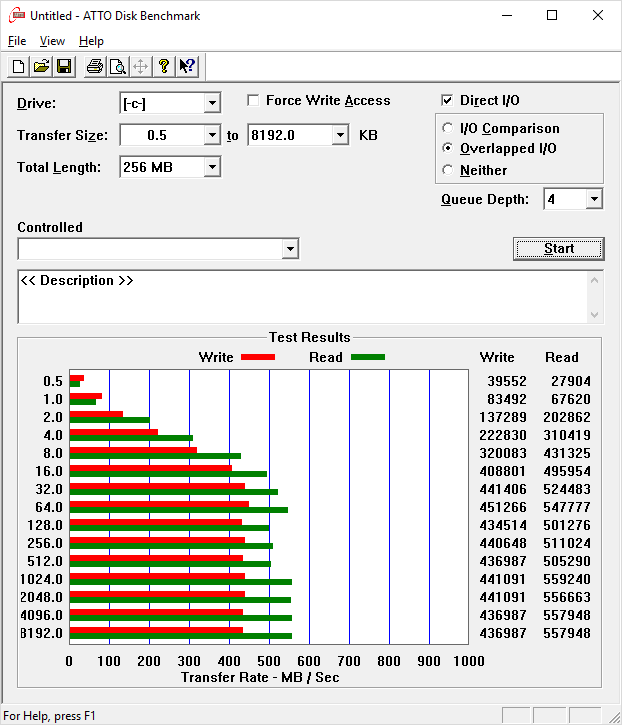
Task: Click the 'For Help, press F1' status text
Action: pyautogui.click(x=49, y=716)
